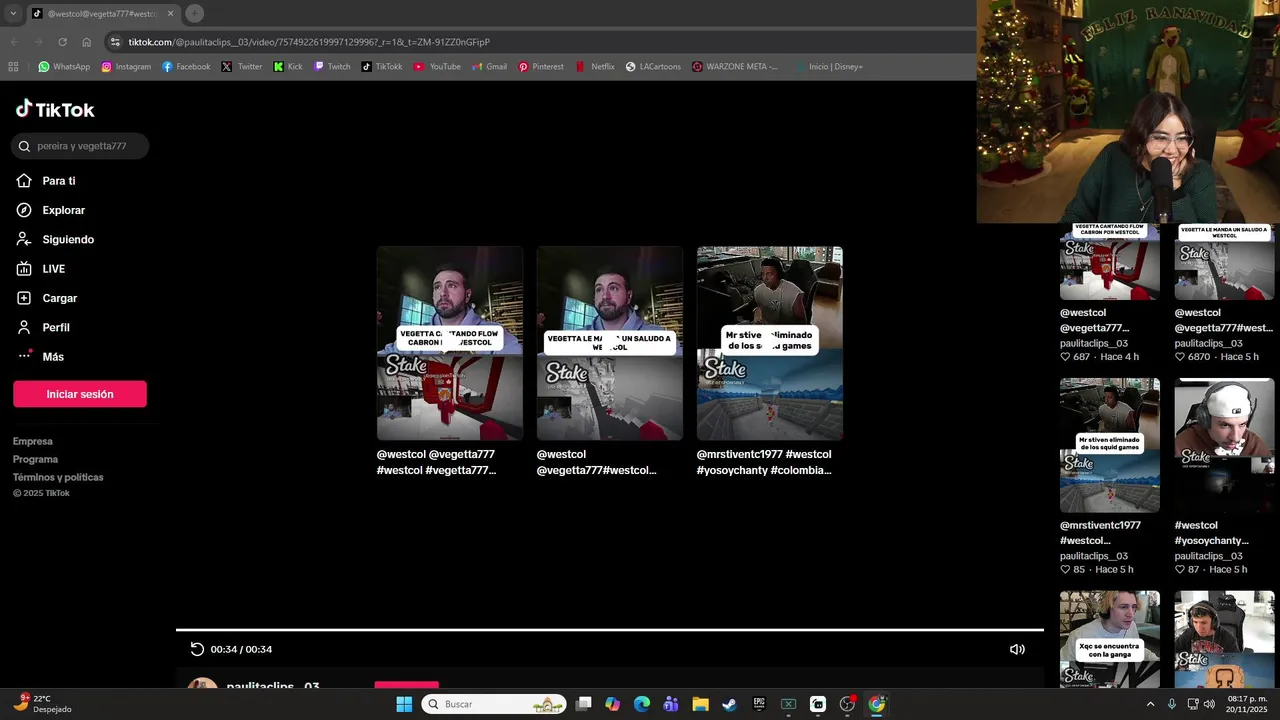
Task: Replay the video with the restart icon
Action: pyautogui.click(x=197, y=649)
